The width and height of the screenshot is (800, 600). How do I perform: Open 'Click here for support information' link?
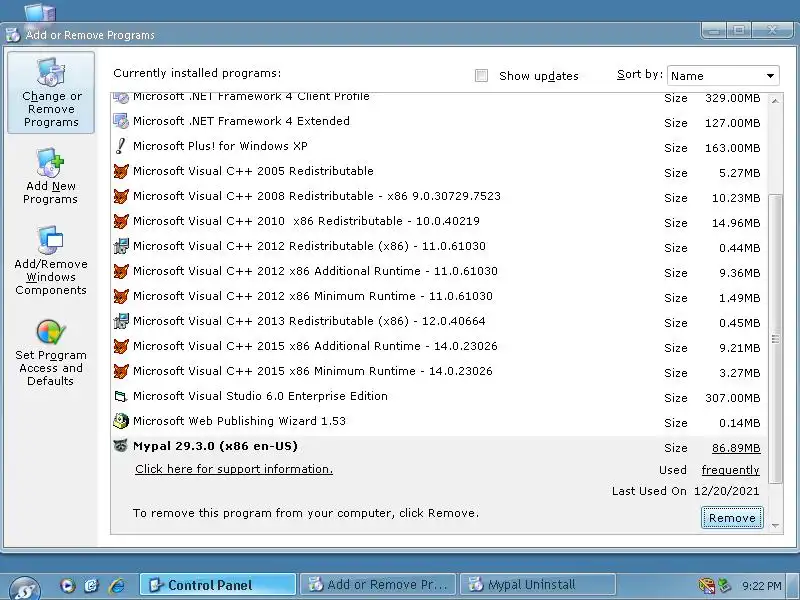(234, 469)
